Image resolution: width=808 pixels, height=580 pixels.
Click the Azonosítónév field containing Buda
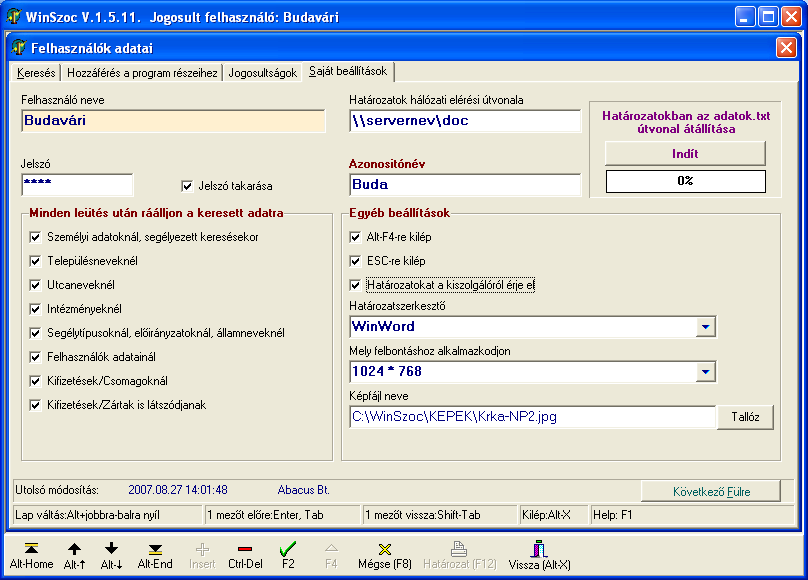[465, 184]
